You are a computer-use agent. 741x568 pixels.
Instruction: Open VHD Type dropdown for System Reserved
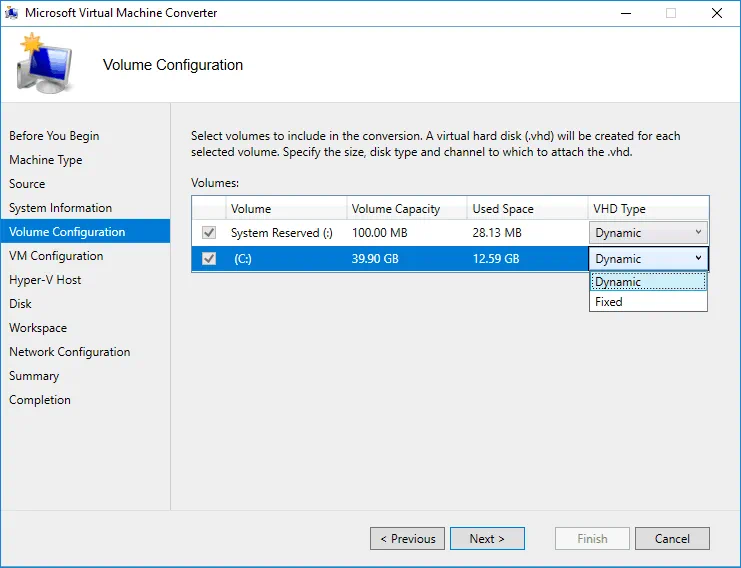[x=648, y=233]
